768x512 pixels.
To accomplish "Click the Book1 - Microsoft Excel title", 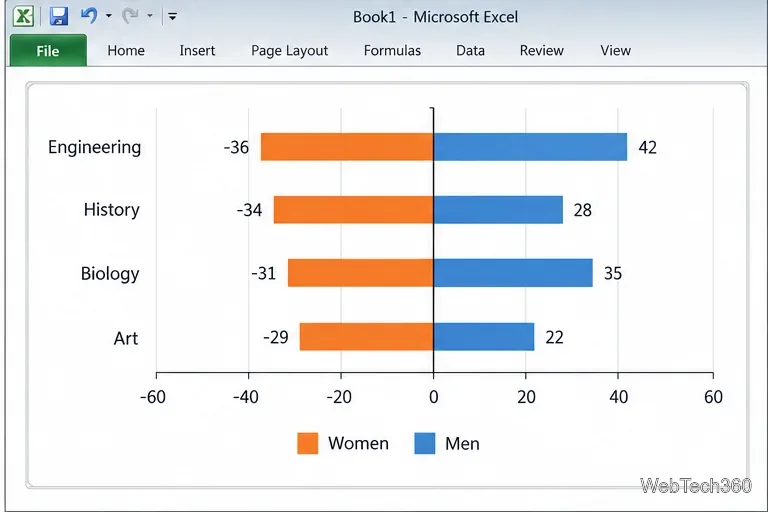I will (x=435, y=17).
